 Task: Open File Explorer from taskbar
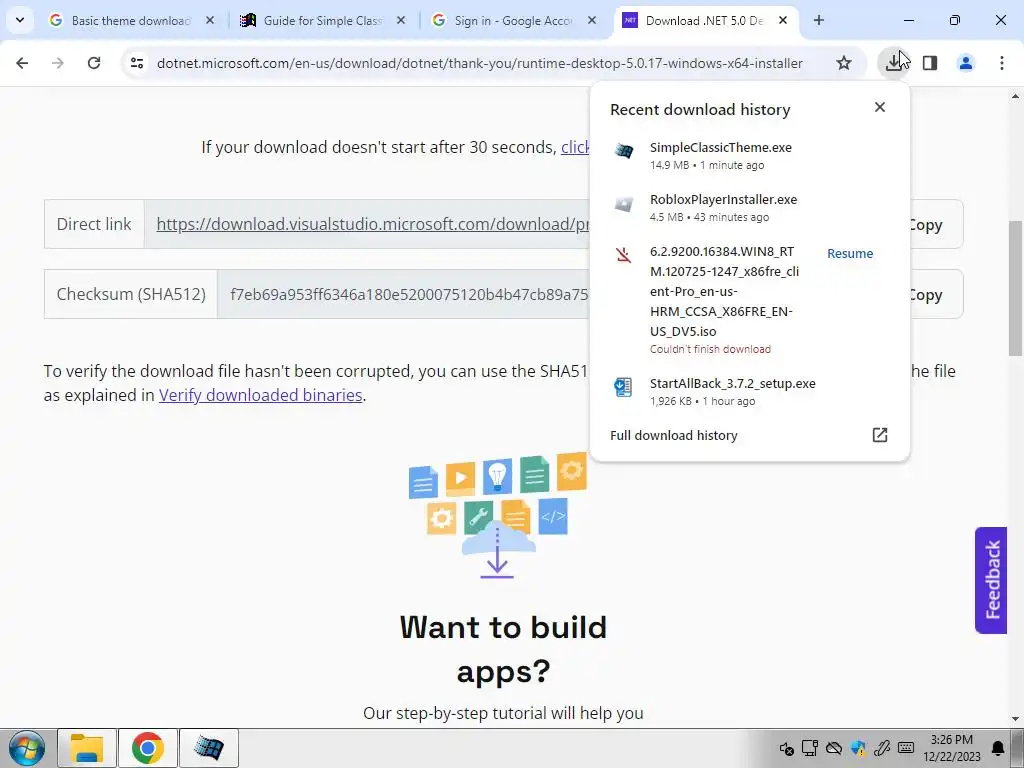87,748
